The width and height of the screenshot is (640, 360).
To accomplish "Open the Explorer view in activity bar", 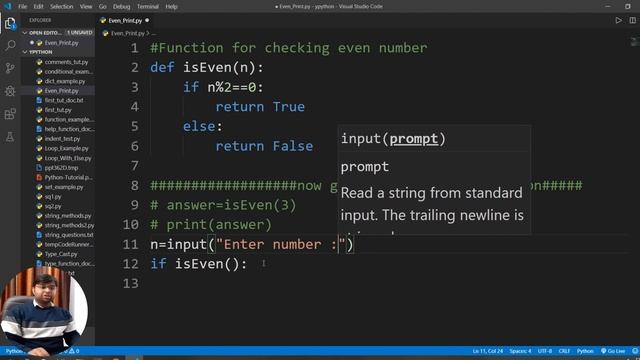I will [x=10, y=23].
